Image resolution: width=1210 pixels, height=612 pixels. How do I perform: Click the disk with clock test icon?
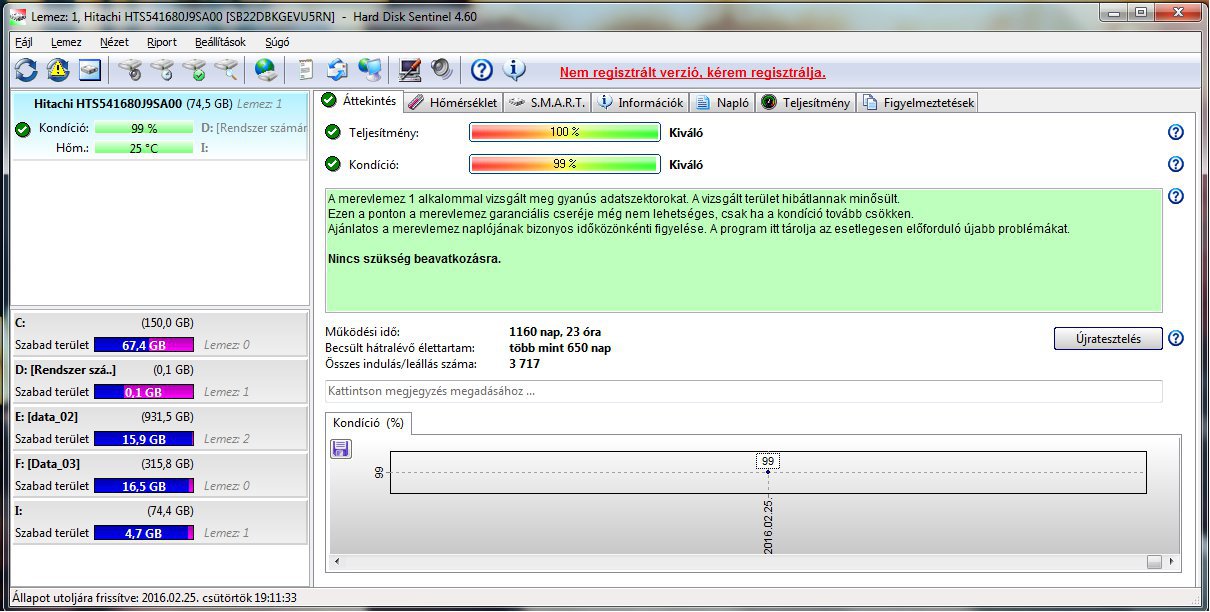click(162, 70)
